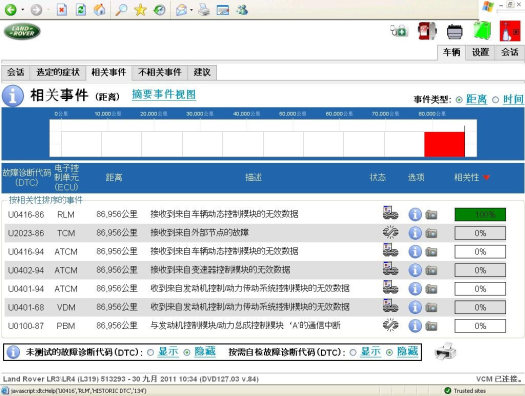
Task: Select DTC code U0416-86
Action: (x=26, y=215)
